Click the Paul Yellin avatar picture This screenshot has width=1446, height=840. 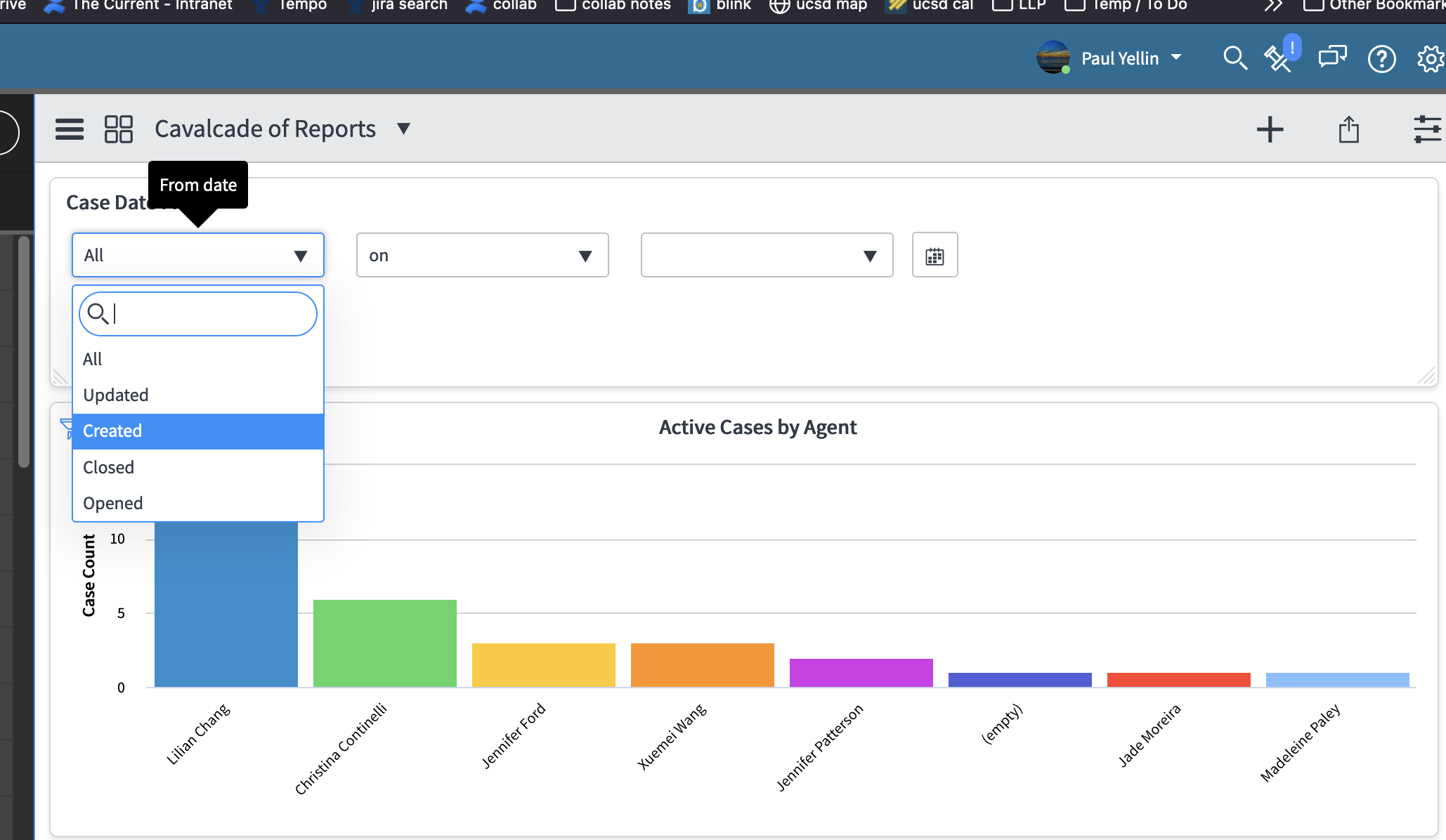[1053, 58]
